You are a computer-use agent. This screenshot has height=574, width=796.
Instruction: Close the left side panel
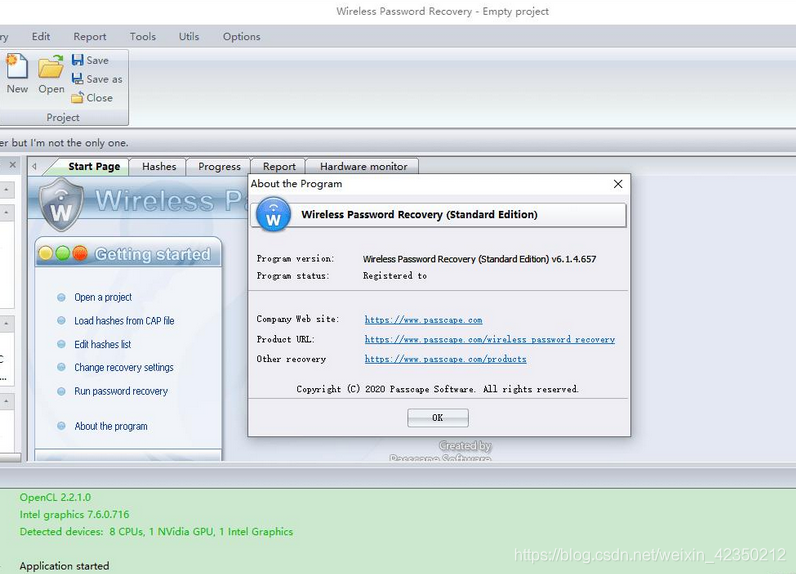(13, 164)
